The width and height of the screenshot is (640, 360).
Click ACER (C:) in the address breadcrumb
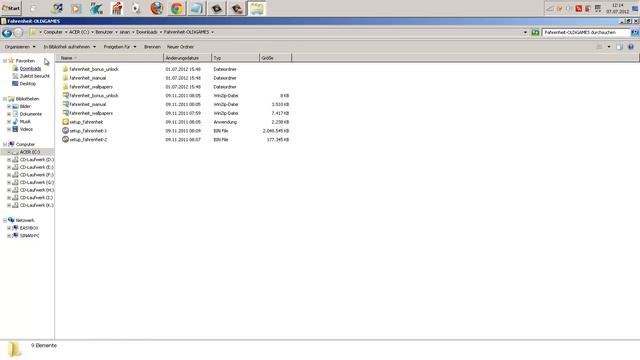(x=79, y=32)
